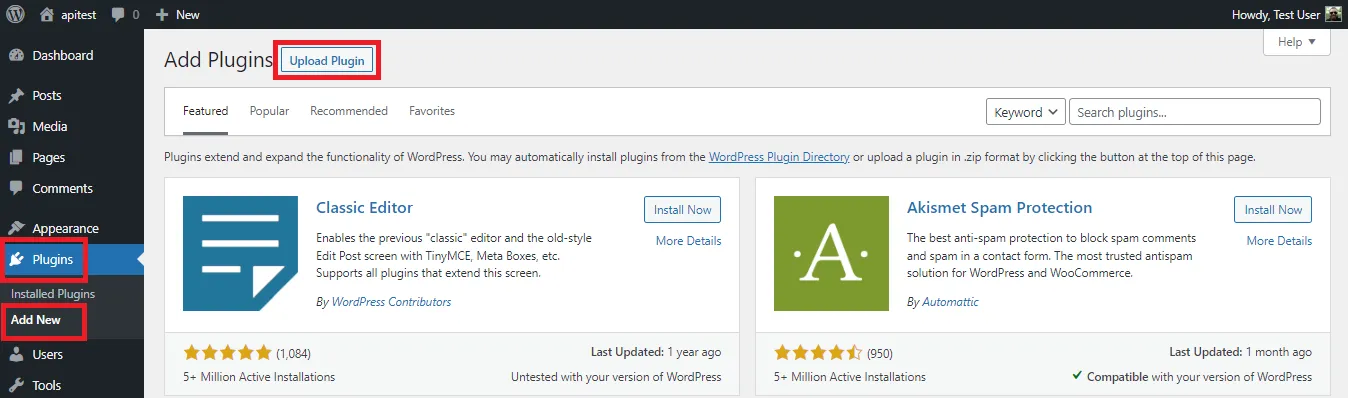Click Classic Editor's '5+ Million Active Installations'
Screen dimensions: 1348x398
[x=259, y=377]
